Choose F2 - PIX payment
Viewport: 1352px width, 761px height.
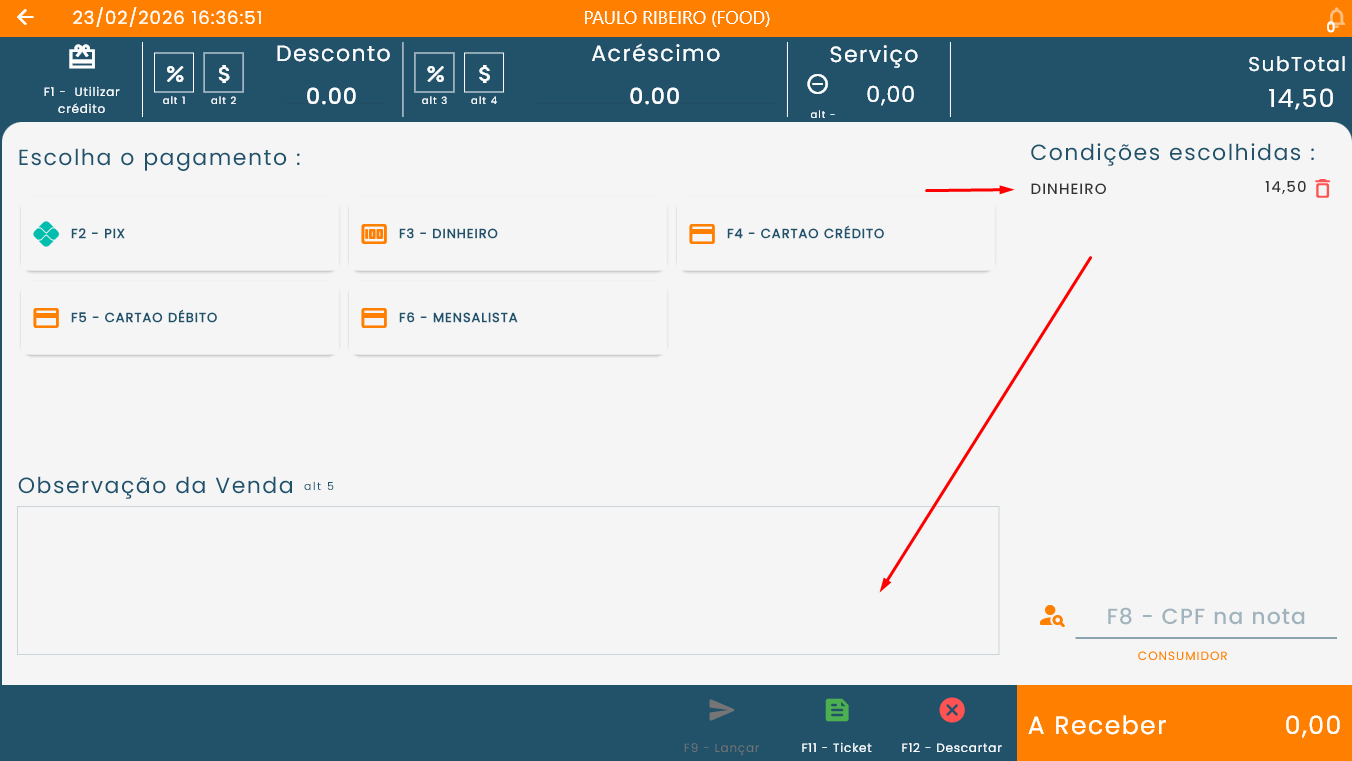(x=179, y=234)
